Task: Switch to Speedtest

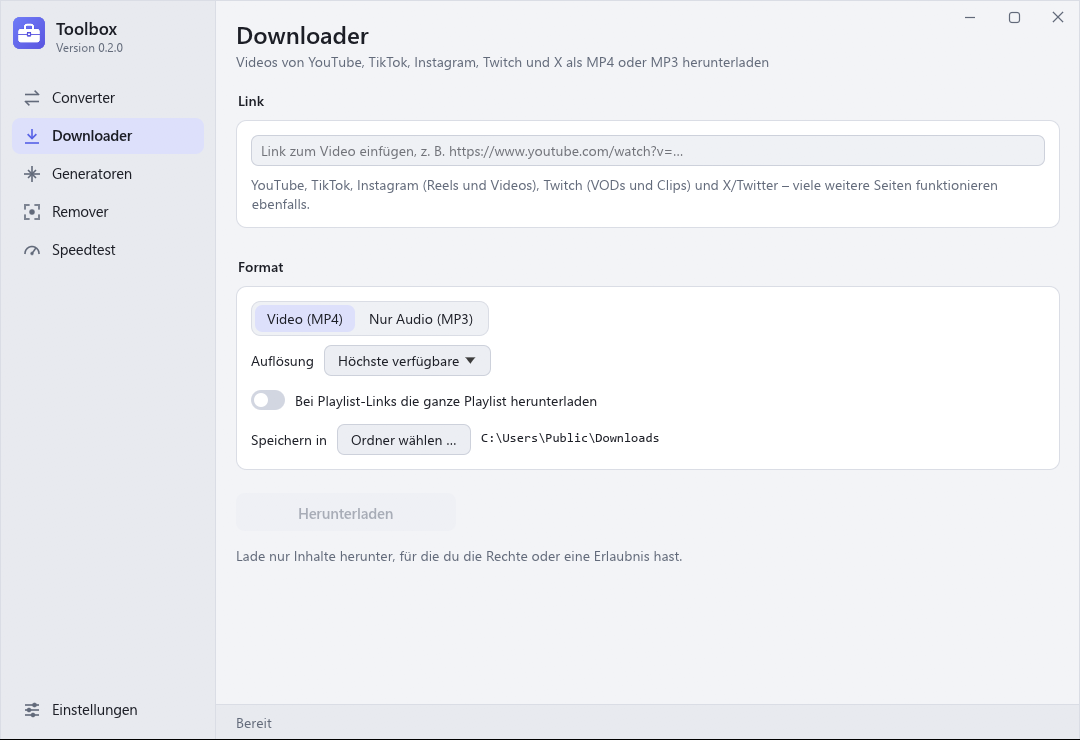Action: pyautogui.click(x=108, y=249)
